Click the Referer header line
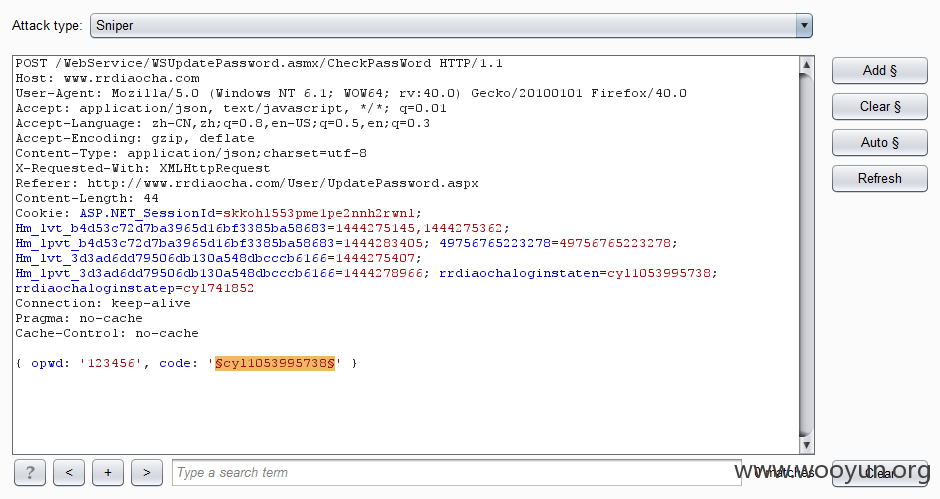The width and height of the screenshot is (940, 499). pos(247,184)
